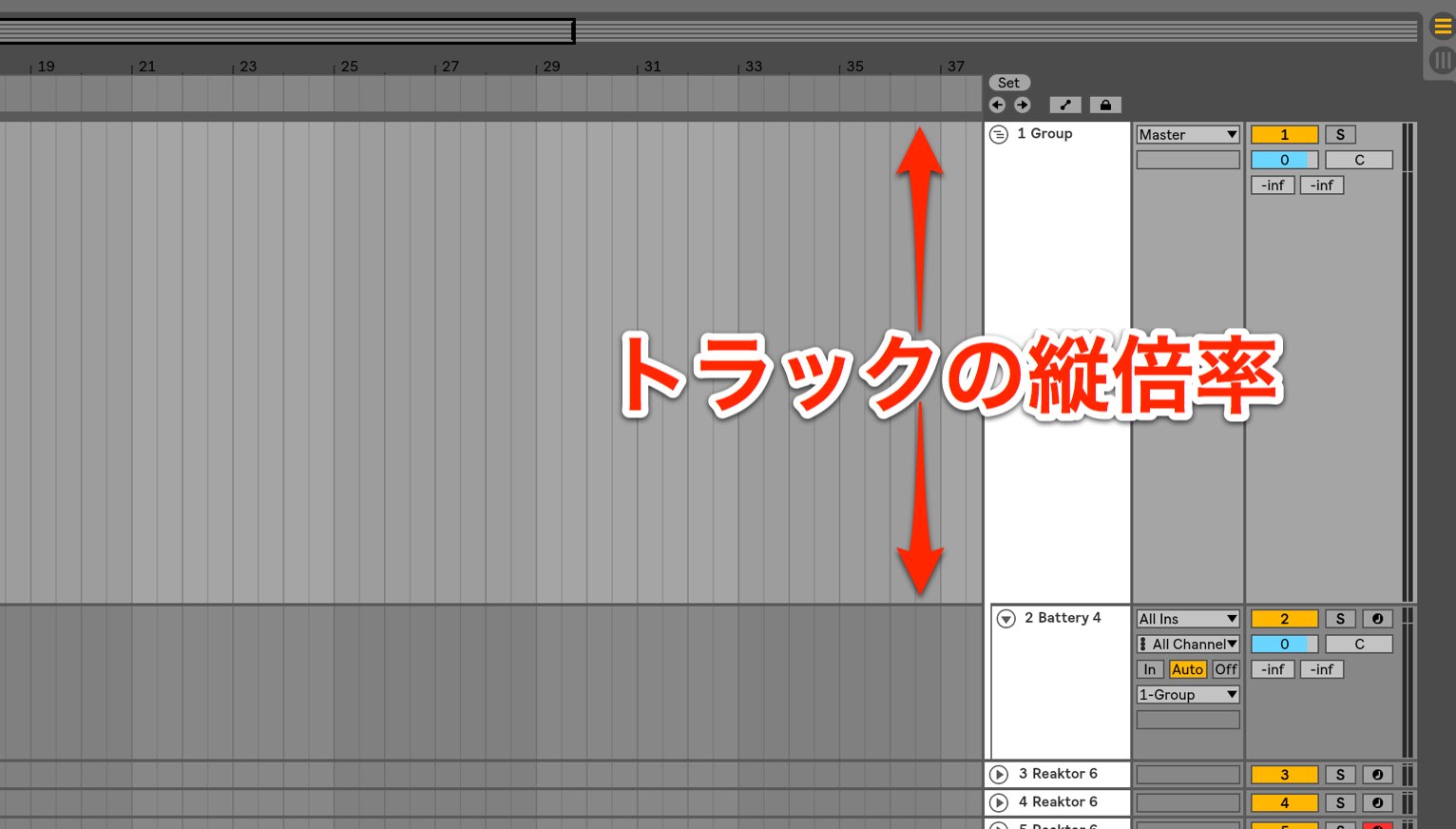This screenshot has width=1456, height=829.
Task: Click the left -inf value in 2 Battery 4
Action: pos(1273,669)
